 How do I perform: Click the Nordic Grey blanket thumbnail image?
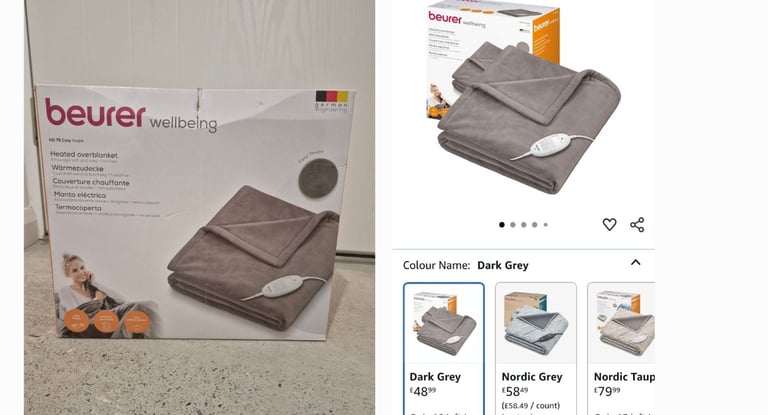pyautogui.click(x=536, y=323)
